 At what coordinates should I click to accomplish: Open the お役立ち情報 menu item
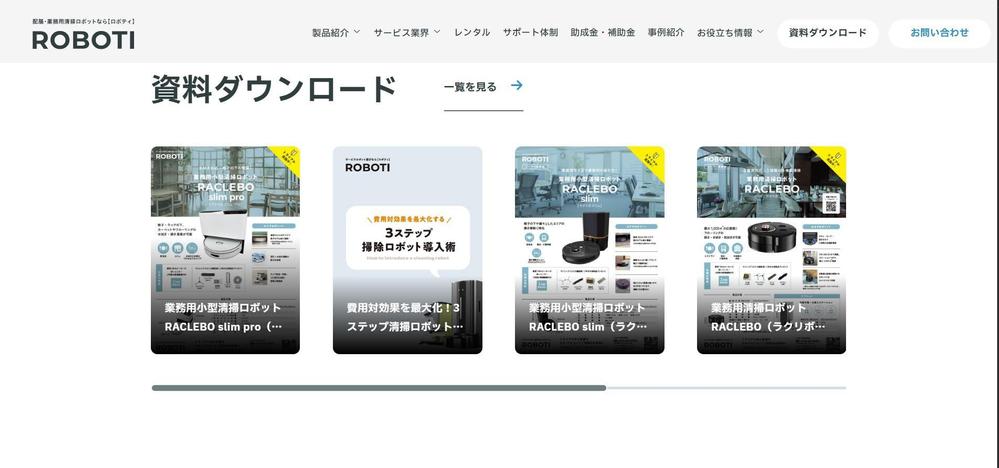coord(724,32)
